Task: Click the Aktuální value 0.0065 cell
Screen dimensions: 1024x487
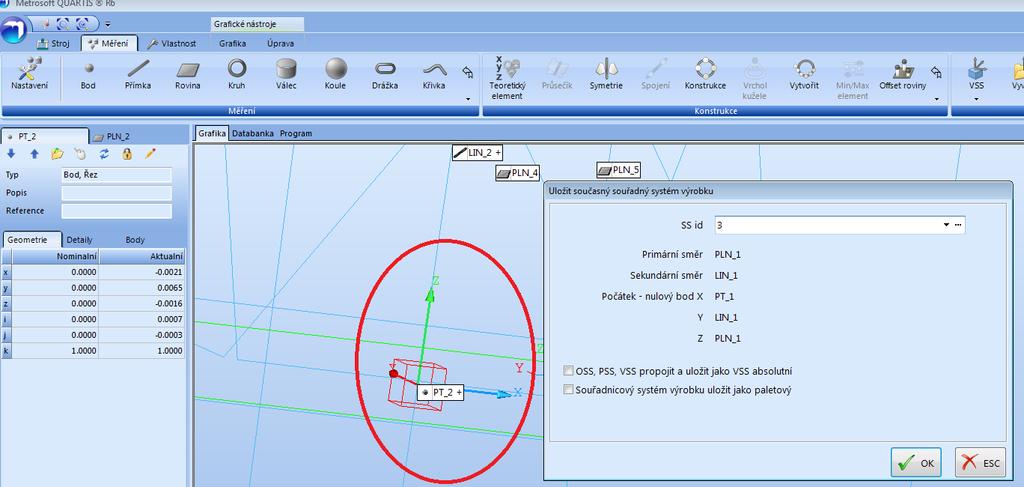Action: click(x=142, y=287)
